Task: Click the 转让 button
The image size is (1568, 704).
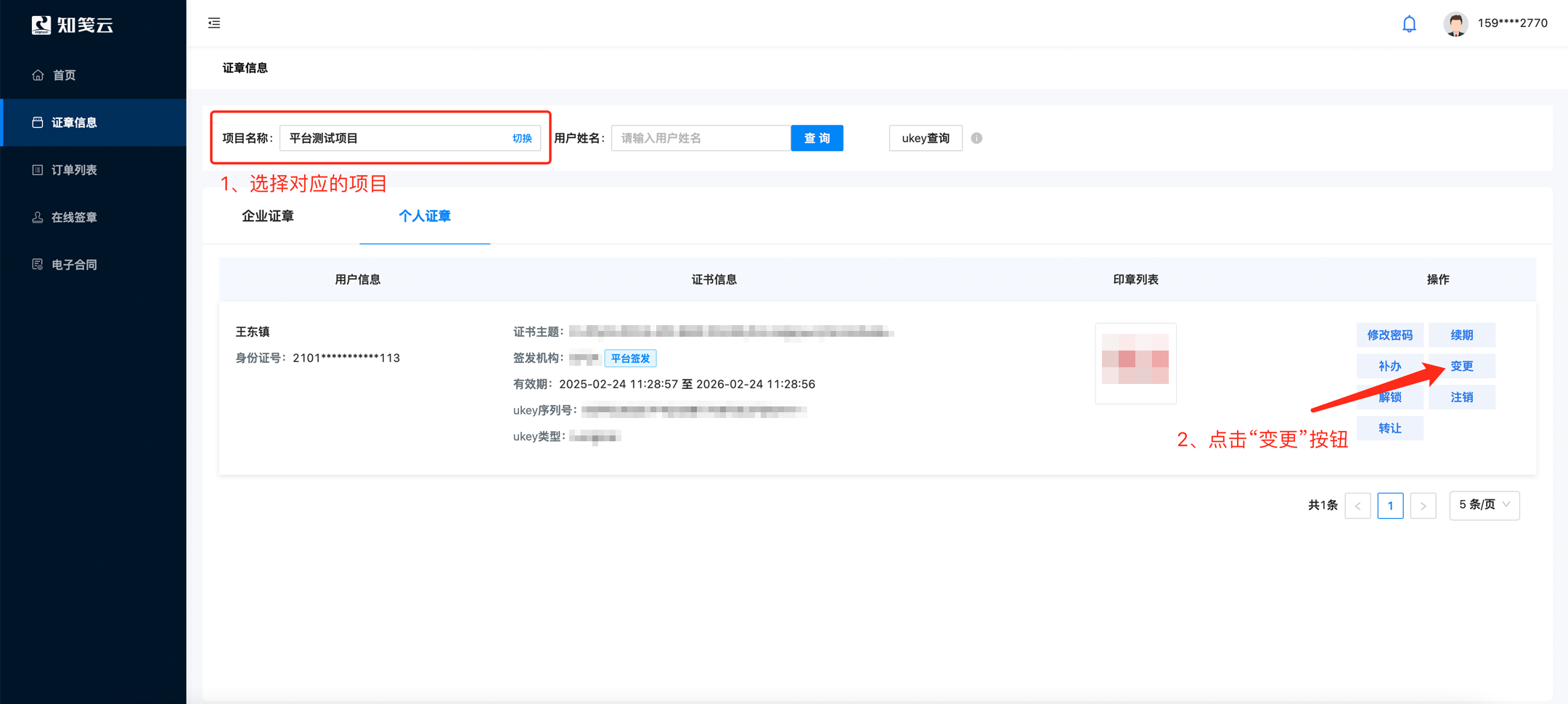Action: point(1389,428)
